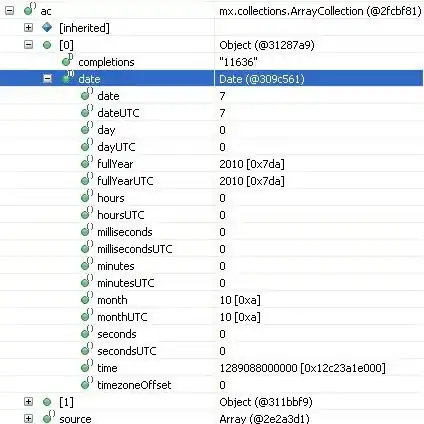Click the minutes value 0

coord(222,266)
